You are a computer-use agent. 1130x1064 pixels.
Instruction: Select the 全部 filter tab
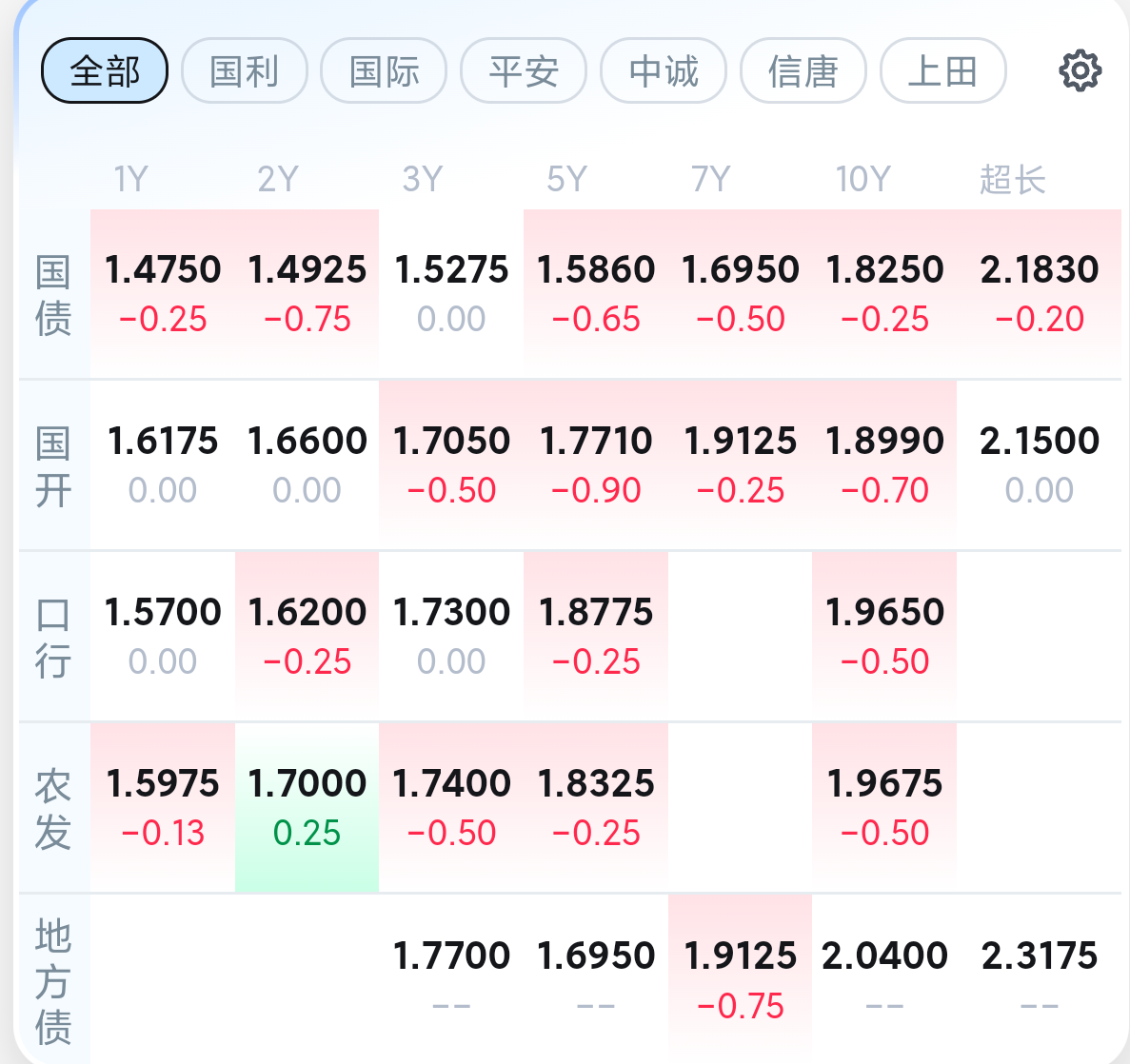105,70
